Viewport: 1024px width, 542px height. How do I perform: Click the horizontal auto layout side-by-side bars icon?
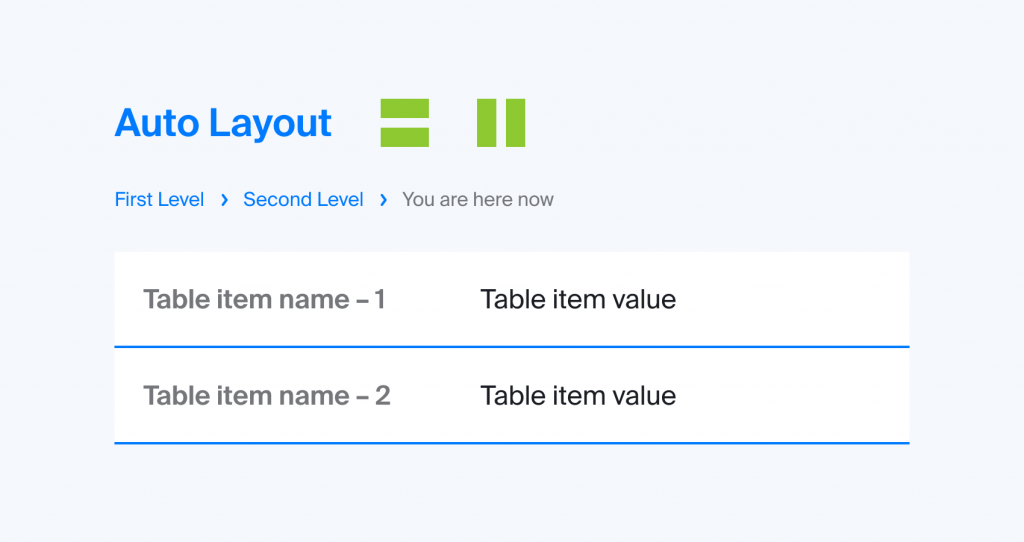501,123
